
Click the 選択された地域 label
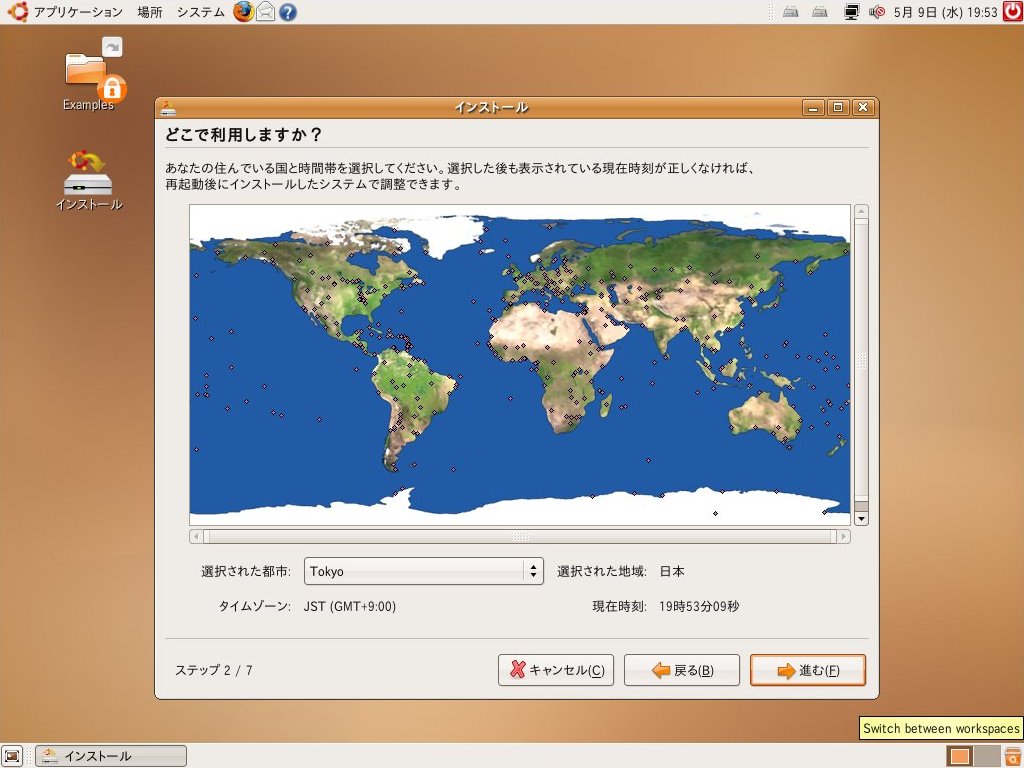601,571
